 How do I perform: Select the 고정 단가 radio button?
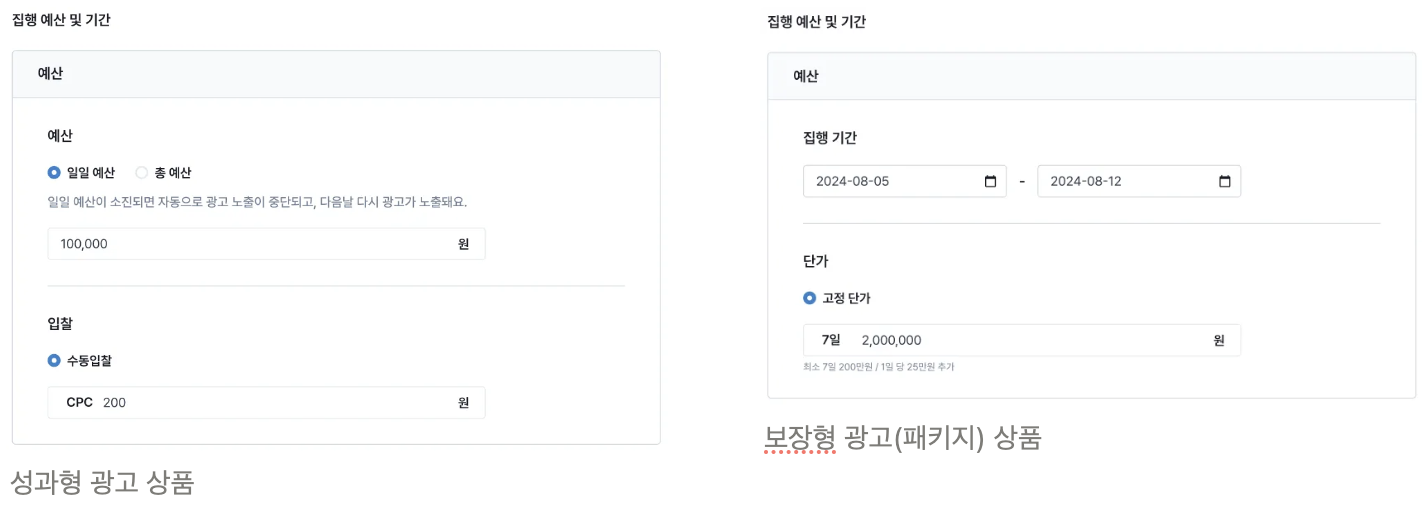pos(809,298)
